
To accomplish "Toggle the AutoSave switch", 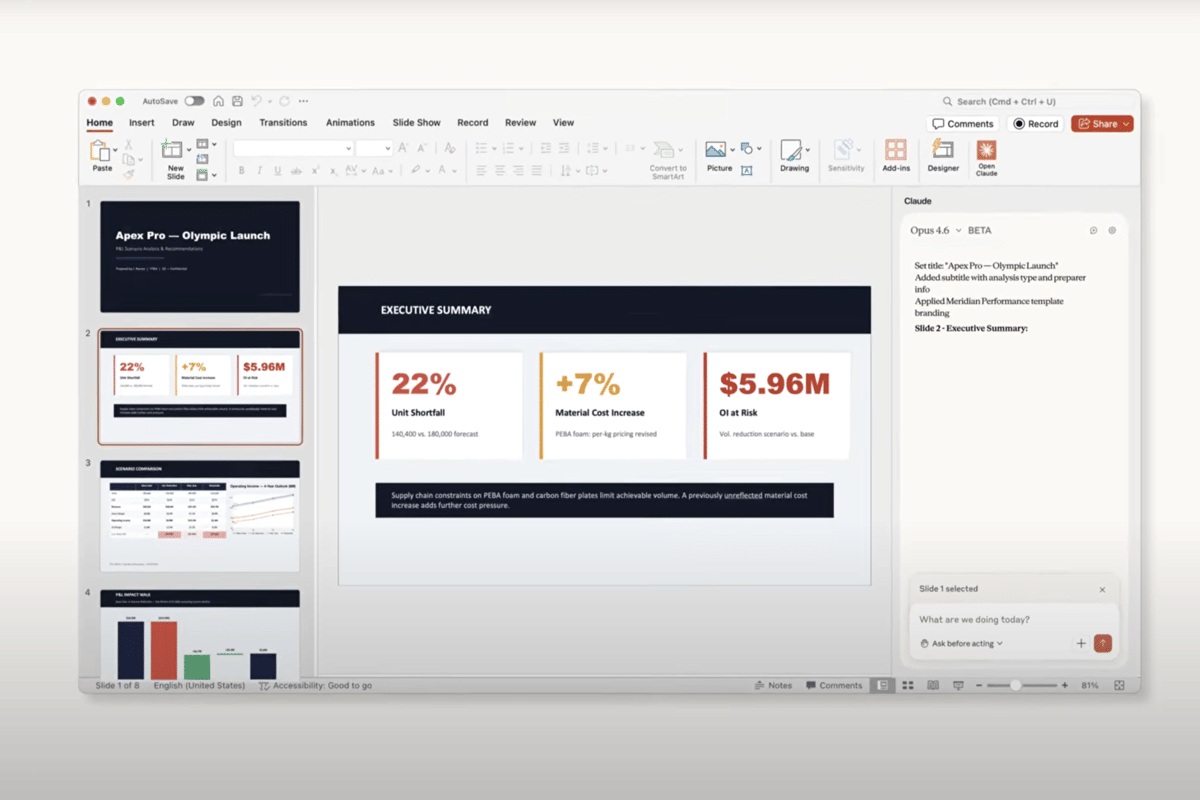I will [x=196, y=101].
